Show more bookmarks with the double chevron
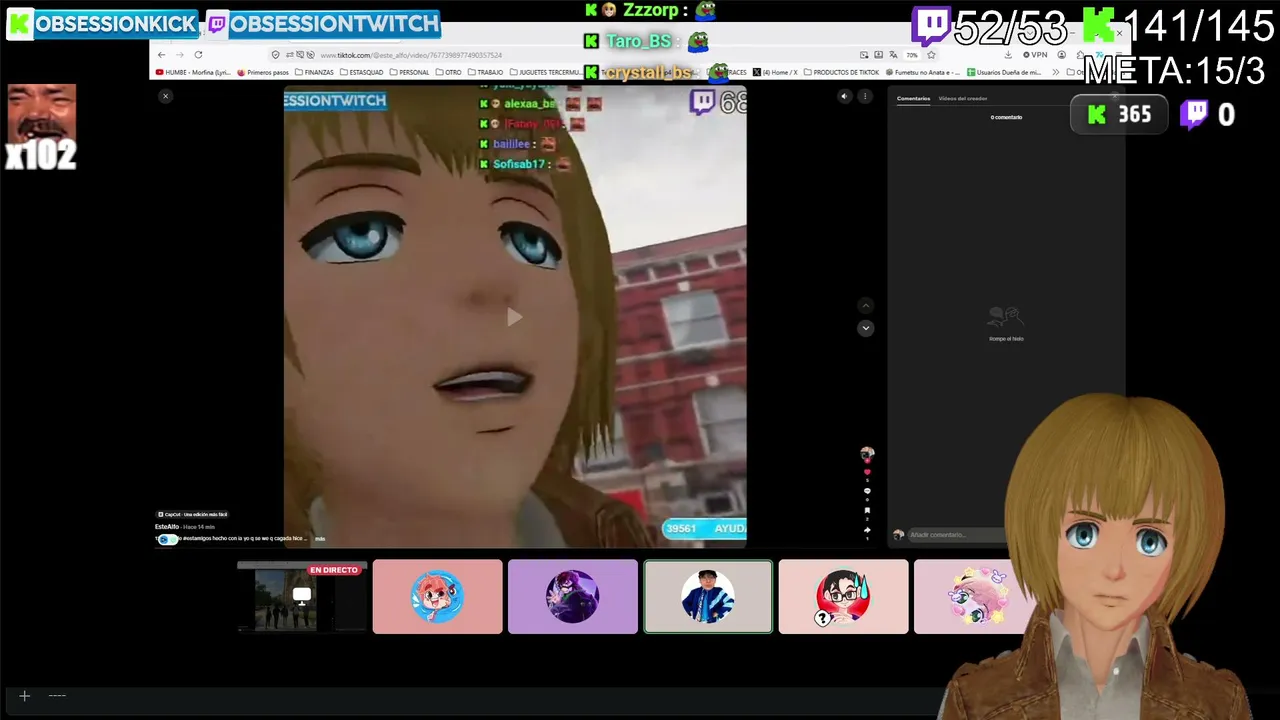1280x720 pixels. pyautogui.click(x=1056, y=72)
